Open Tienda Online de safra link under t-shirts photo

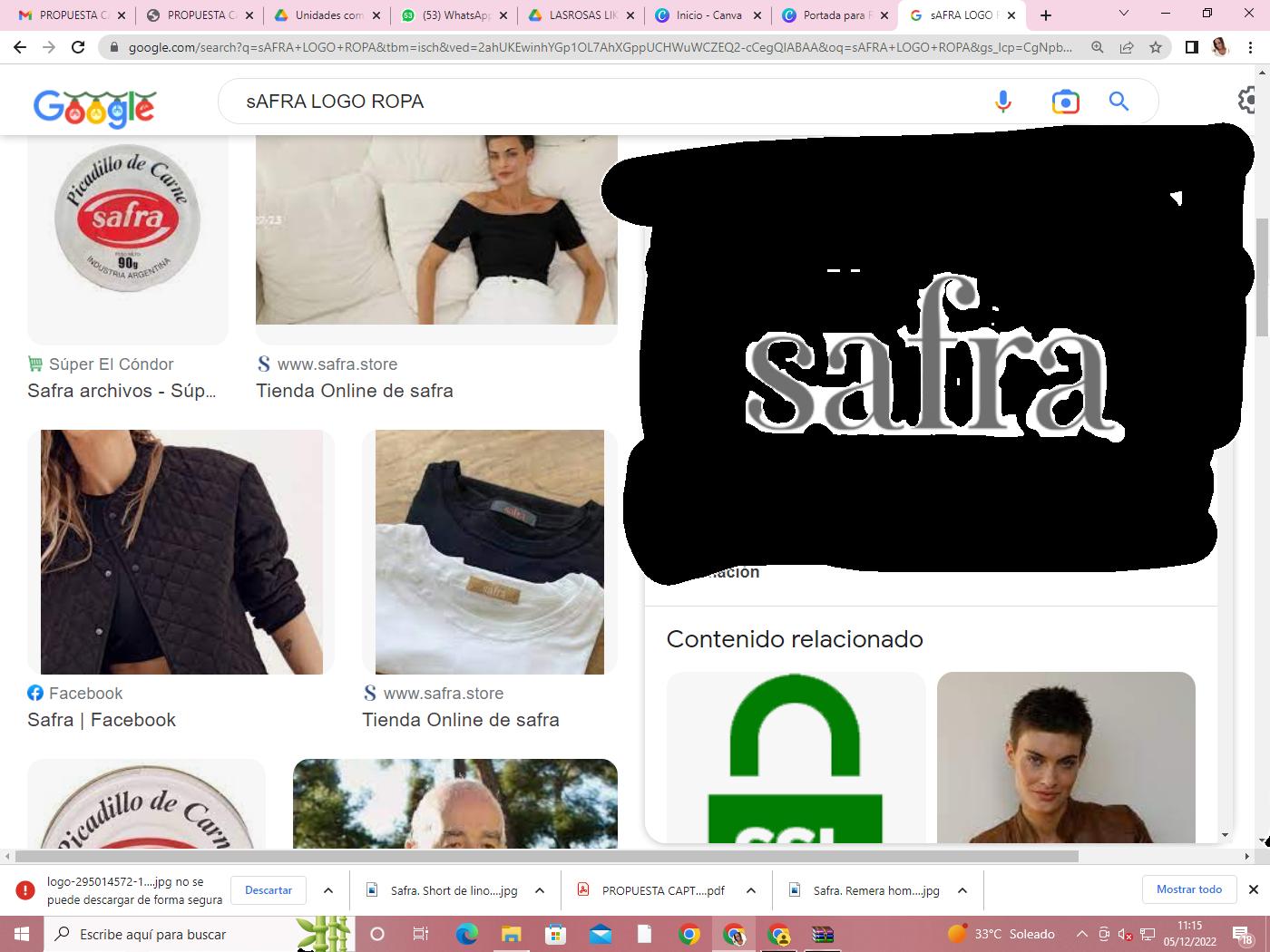click(x=461, y=720)
